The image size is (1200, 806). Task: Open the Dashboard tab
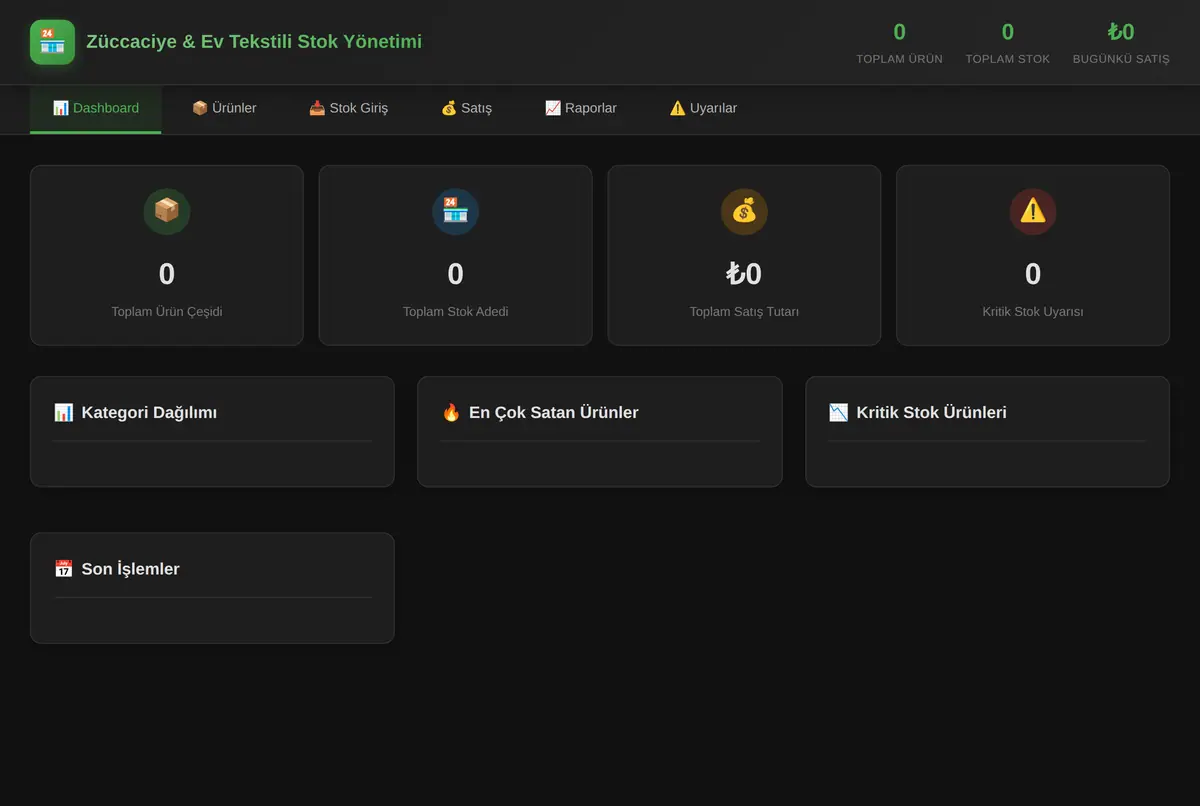tap(96, 108)
